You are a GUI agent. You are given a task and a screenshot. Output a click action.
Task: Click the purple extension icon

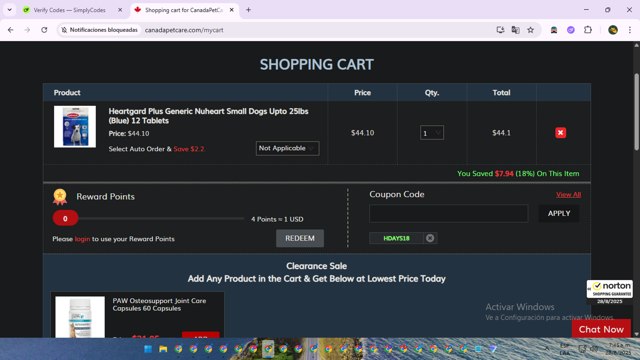(571, 30)
